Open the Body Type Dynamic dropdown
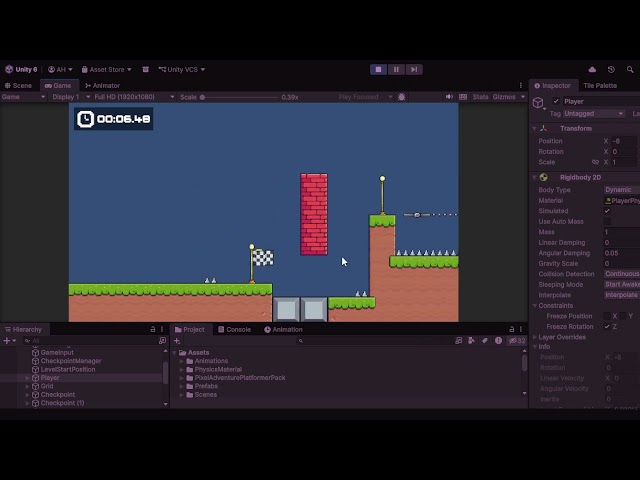 click(622, 190)
